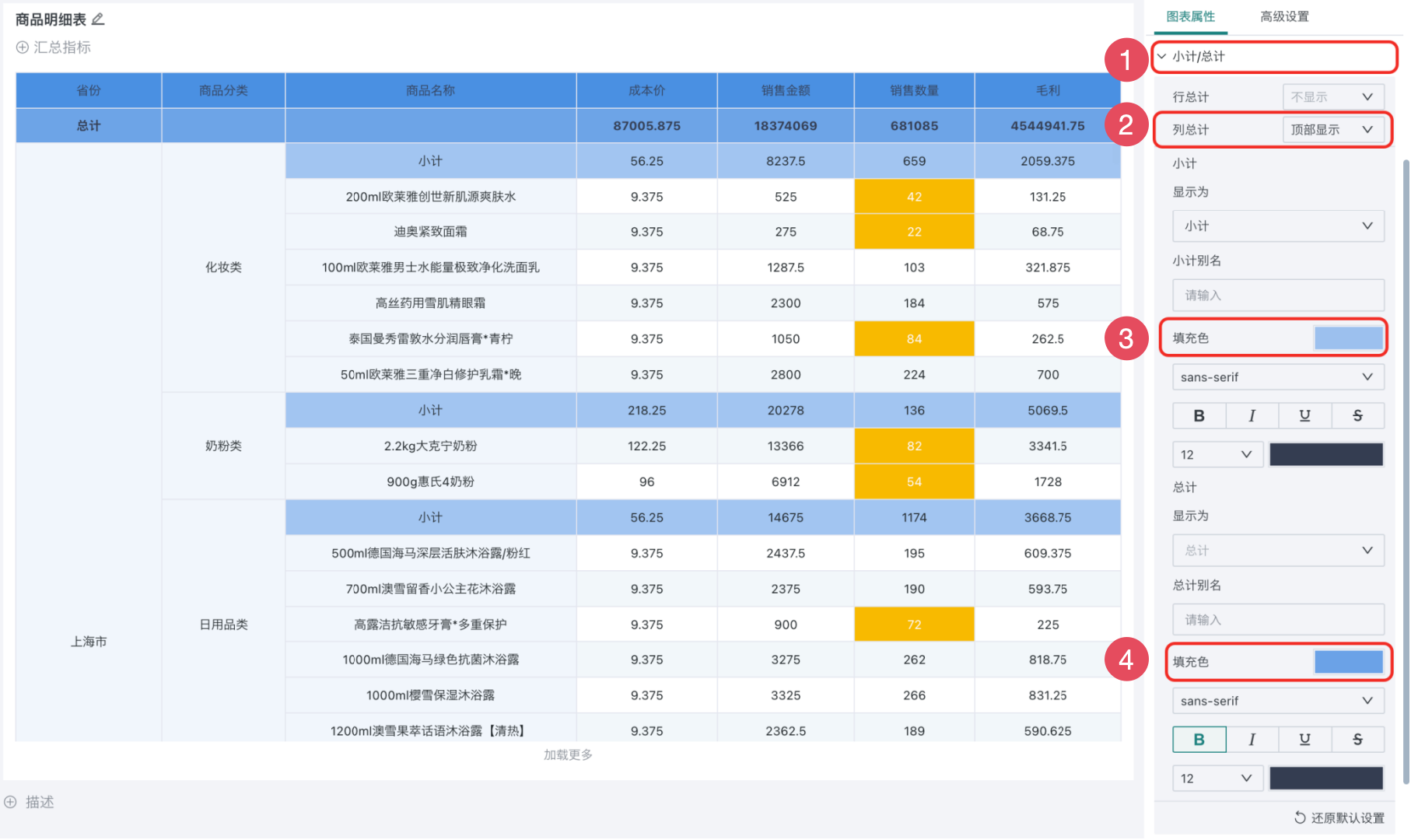
Task: Switch to the 高级设置 tab
Action: [x=1285, y=16]
